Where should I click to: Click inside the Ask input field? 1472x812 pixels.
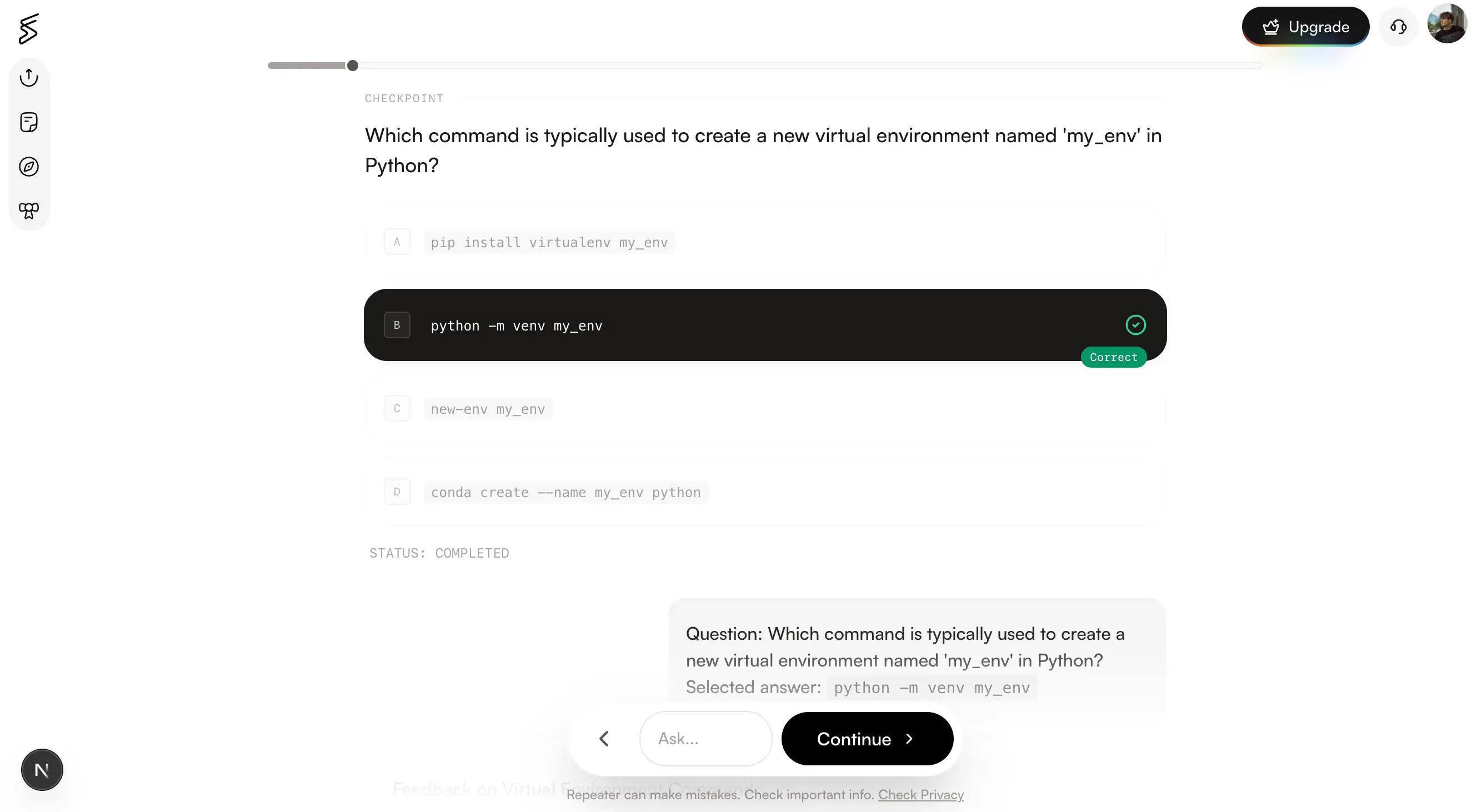click(x=705, y=738)
